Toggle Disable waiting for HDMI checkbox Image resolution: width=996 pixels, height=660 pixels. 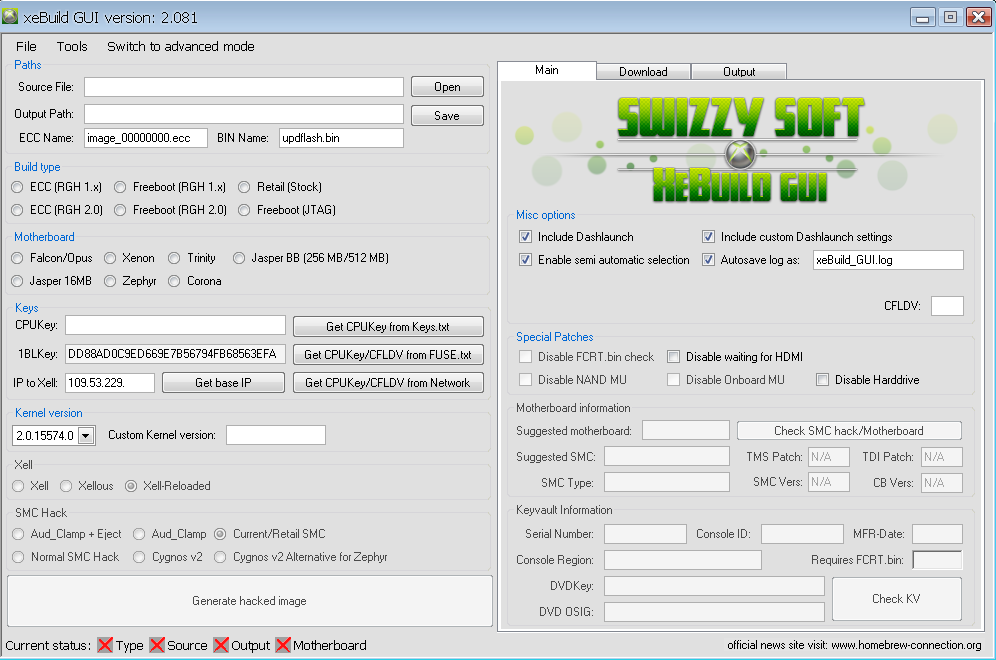coord(674,357)
